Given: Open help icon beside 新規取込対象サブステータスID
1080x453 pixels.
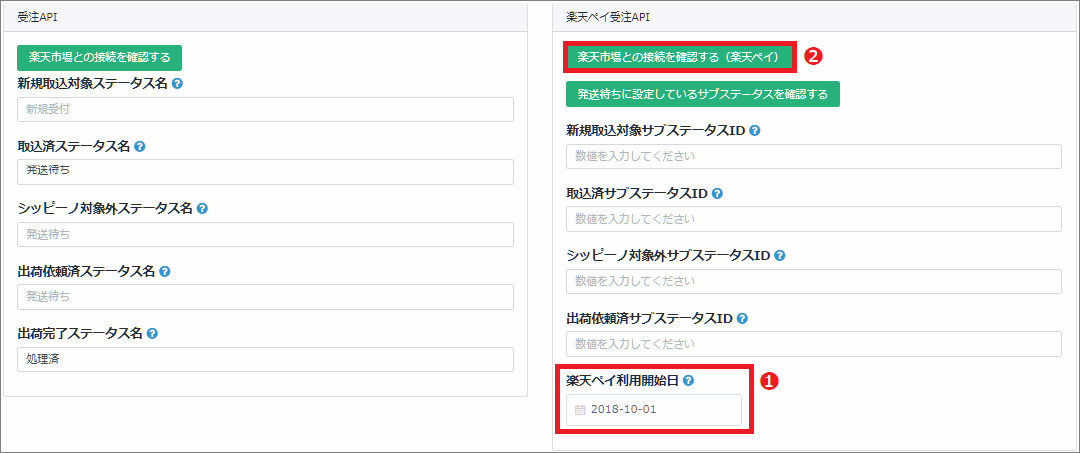Looking at the screenshot, I should [x=754, y=131].
